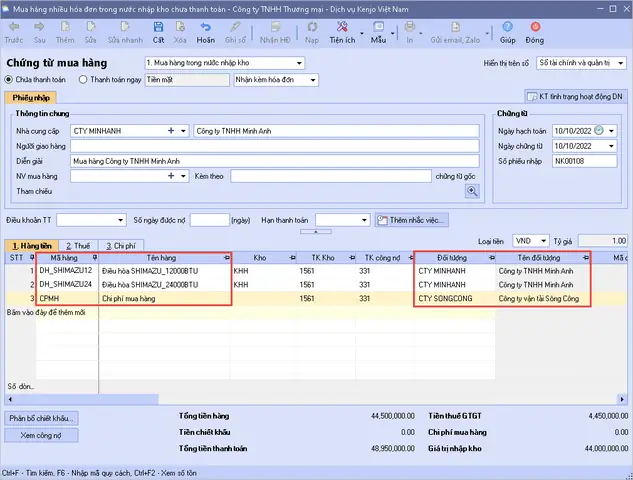633x480 pixels.
Task: Click the Mẫu template icon
Action: 378,34
